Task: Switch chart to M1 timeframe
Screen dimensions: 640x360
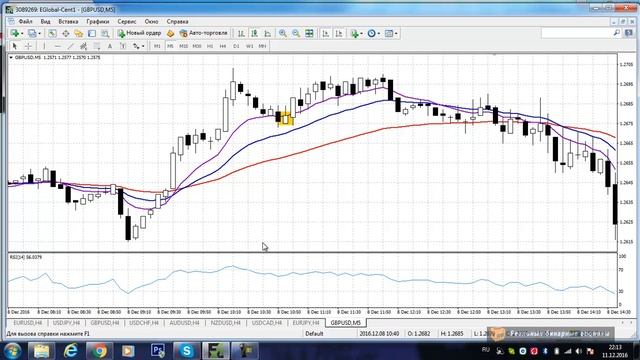Action: [157, 46]
